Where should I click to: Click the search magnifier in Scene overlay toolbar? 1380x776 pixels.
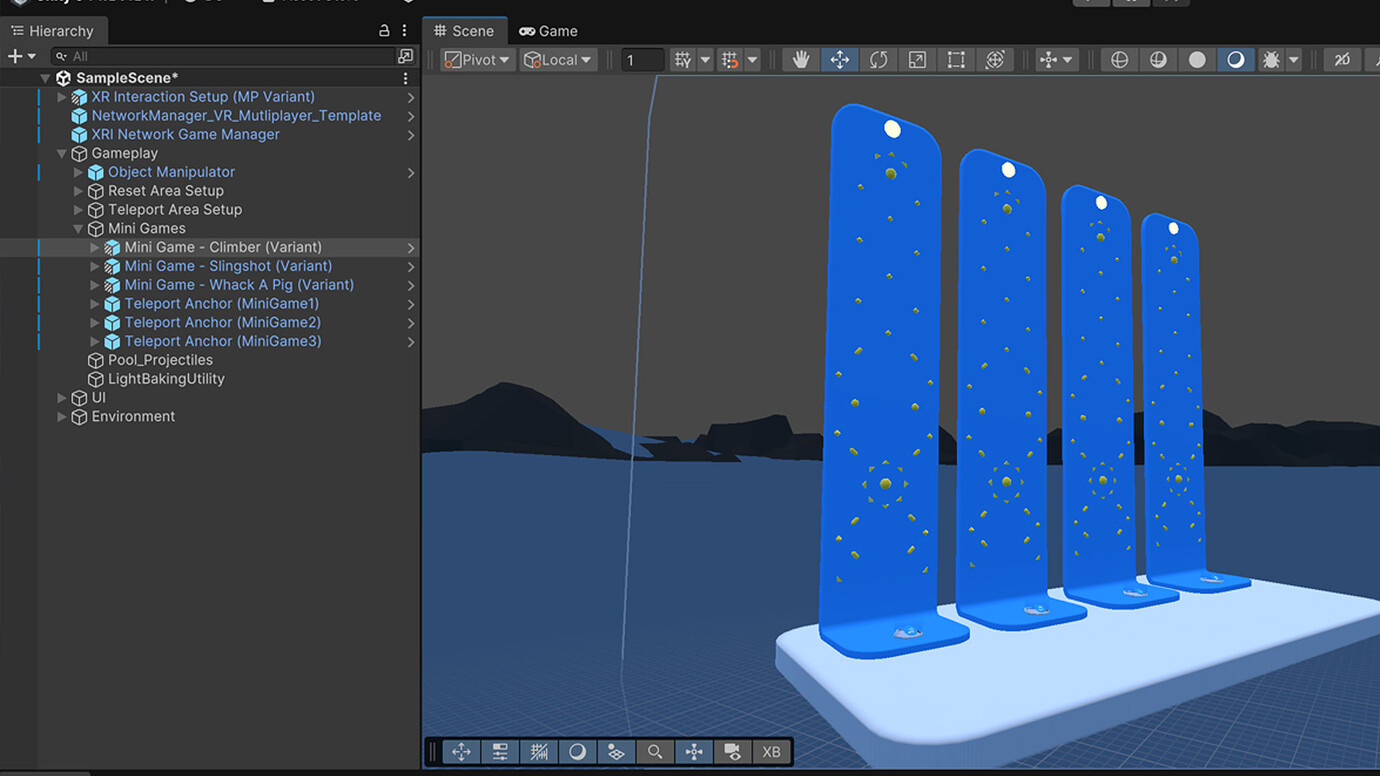654,751
